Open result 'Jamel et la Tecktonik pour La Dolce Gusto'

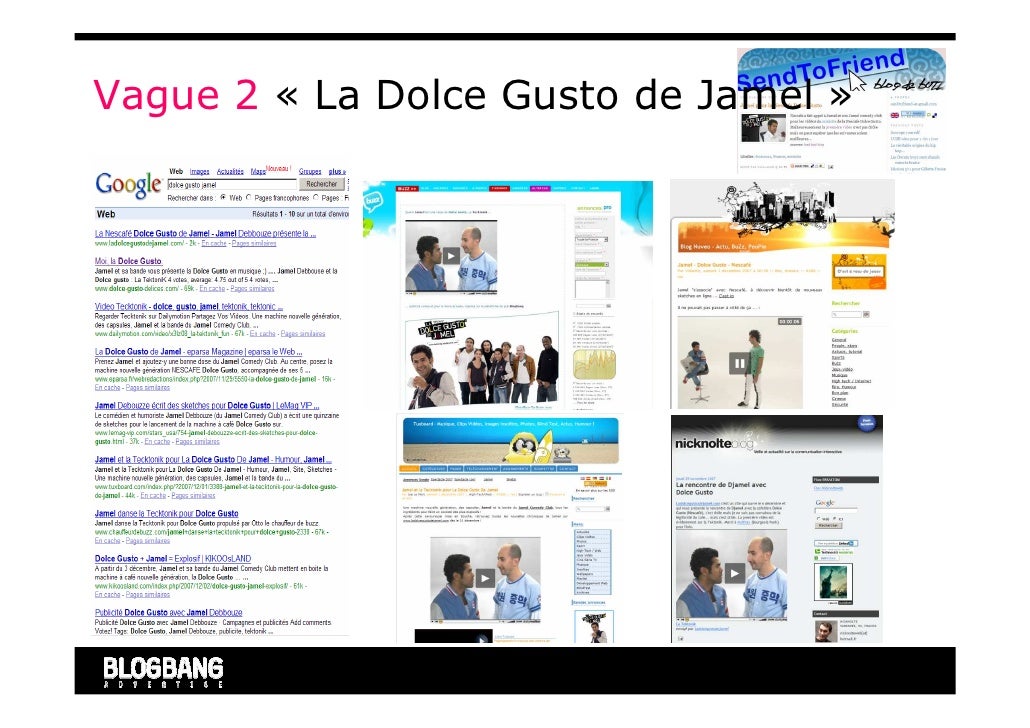tap(213, 459)
